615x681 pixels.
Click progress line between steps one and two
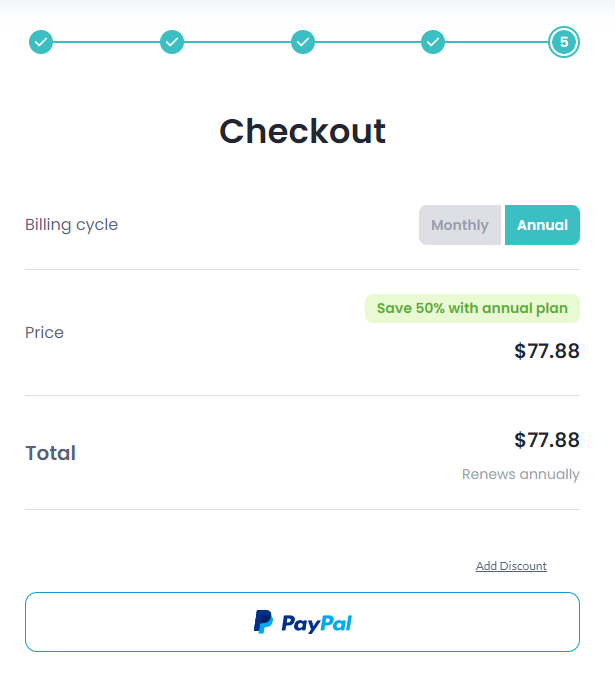tap(106, 42)
